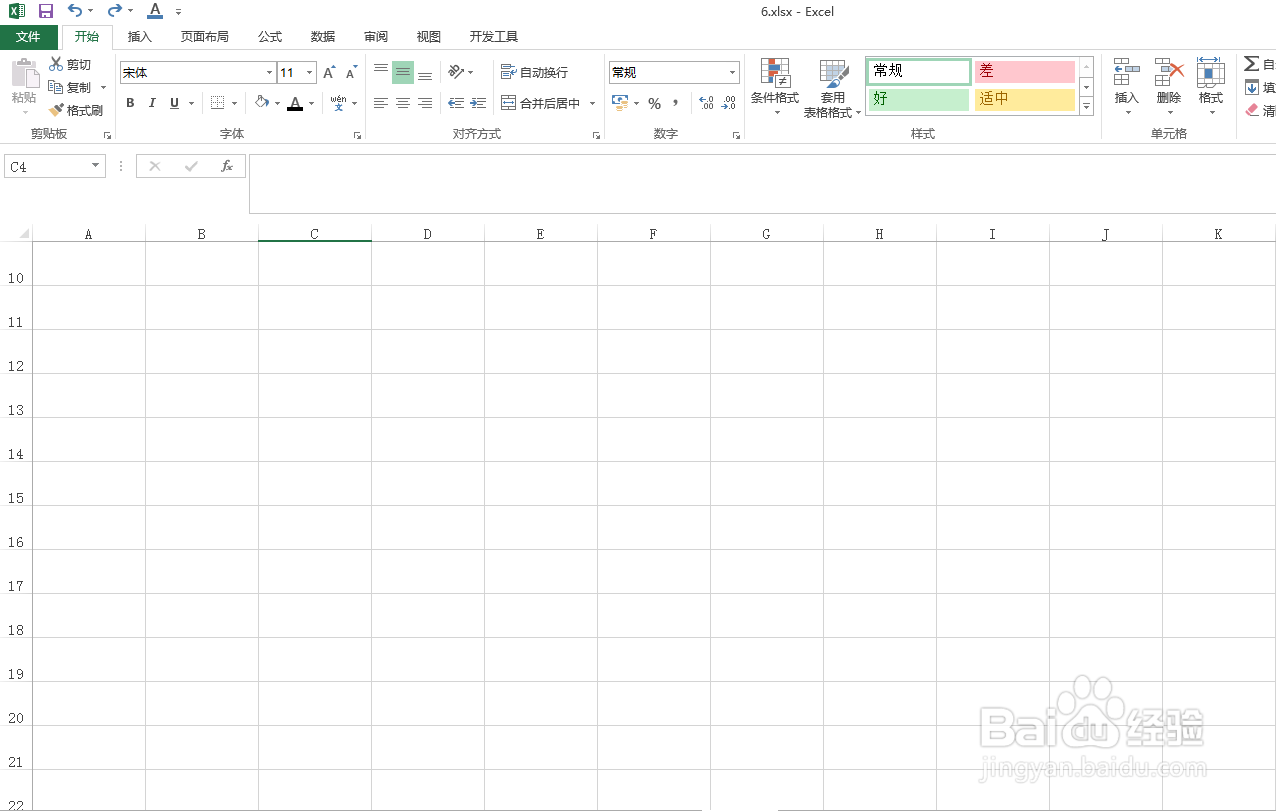Screen dimensions: 1276x811
Task: Apply cell borders icon
Action: pos(218,103)
